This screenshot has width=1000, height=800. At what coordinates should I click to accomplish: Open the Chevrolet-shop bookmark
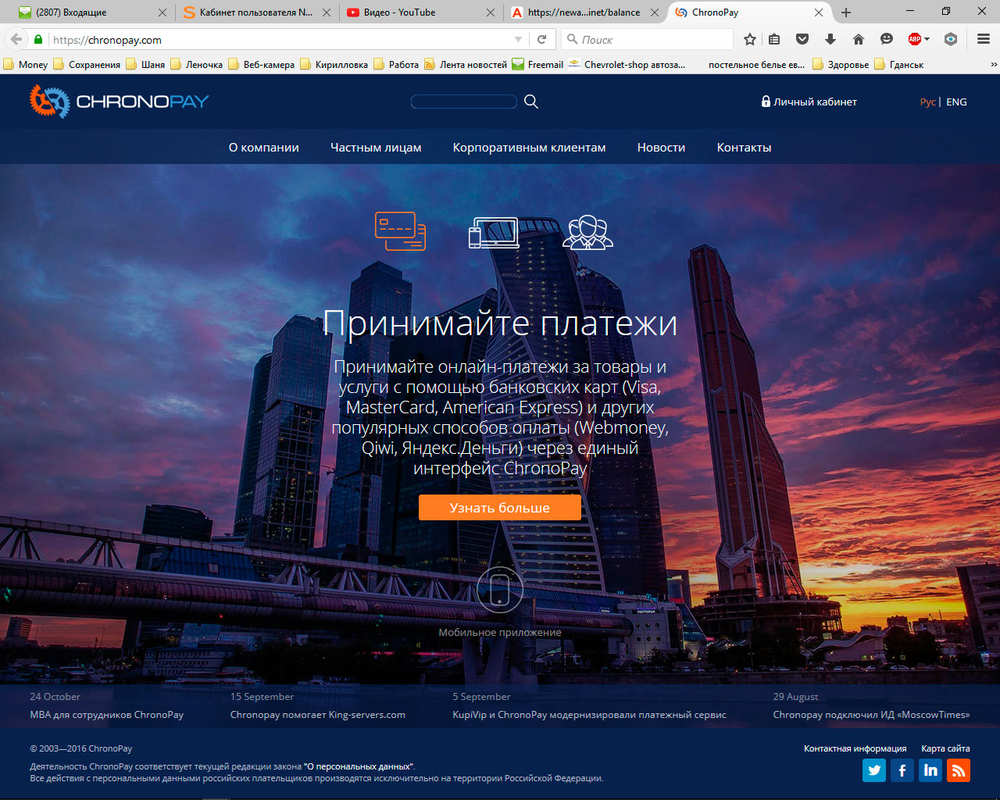point(627,64)
